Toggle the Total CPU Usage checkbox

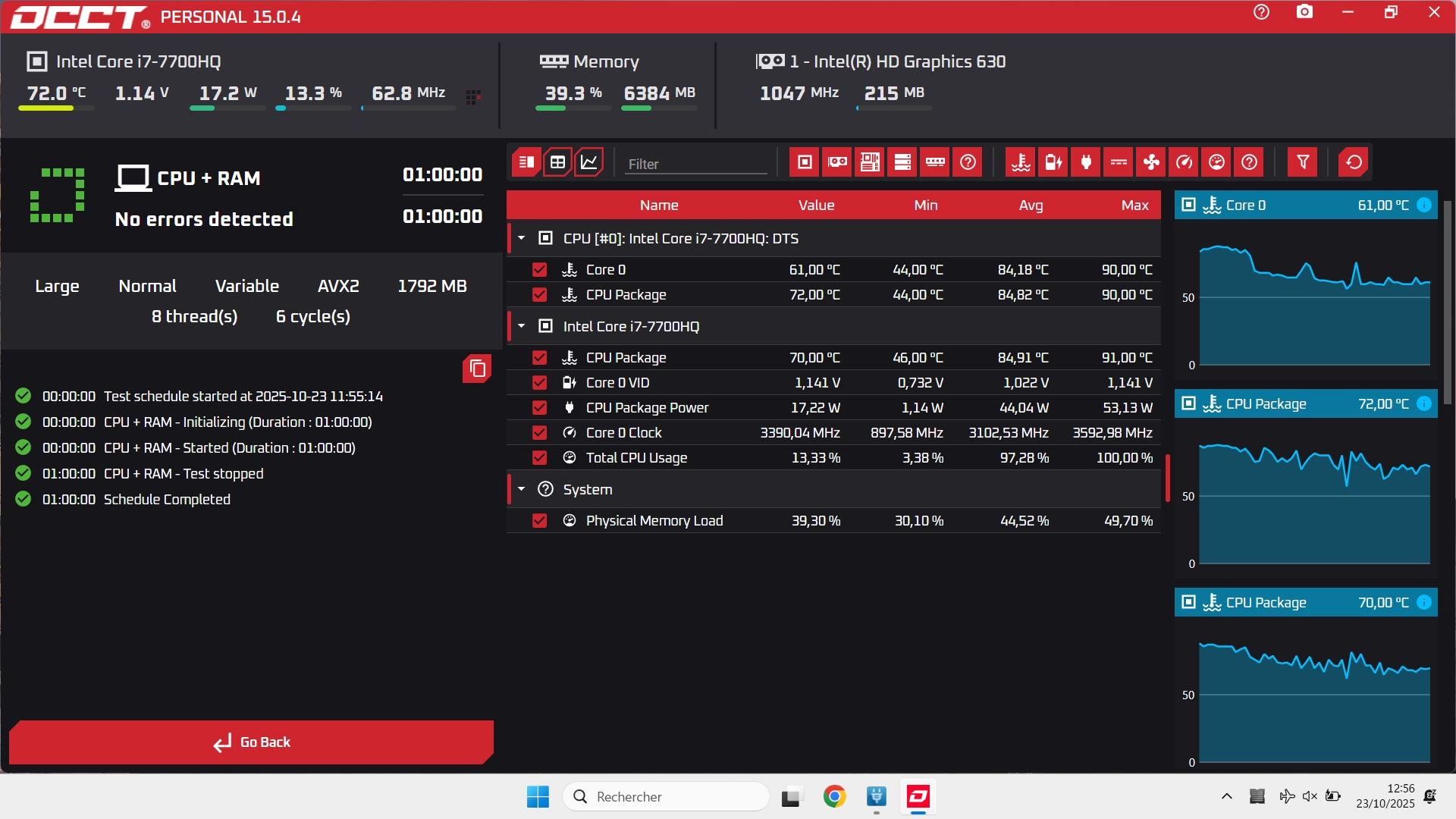[539, 458]
